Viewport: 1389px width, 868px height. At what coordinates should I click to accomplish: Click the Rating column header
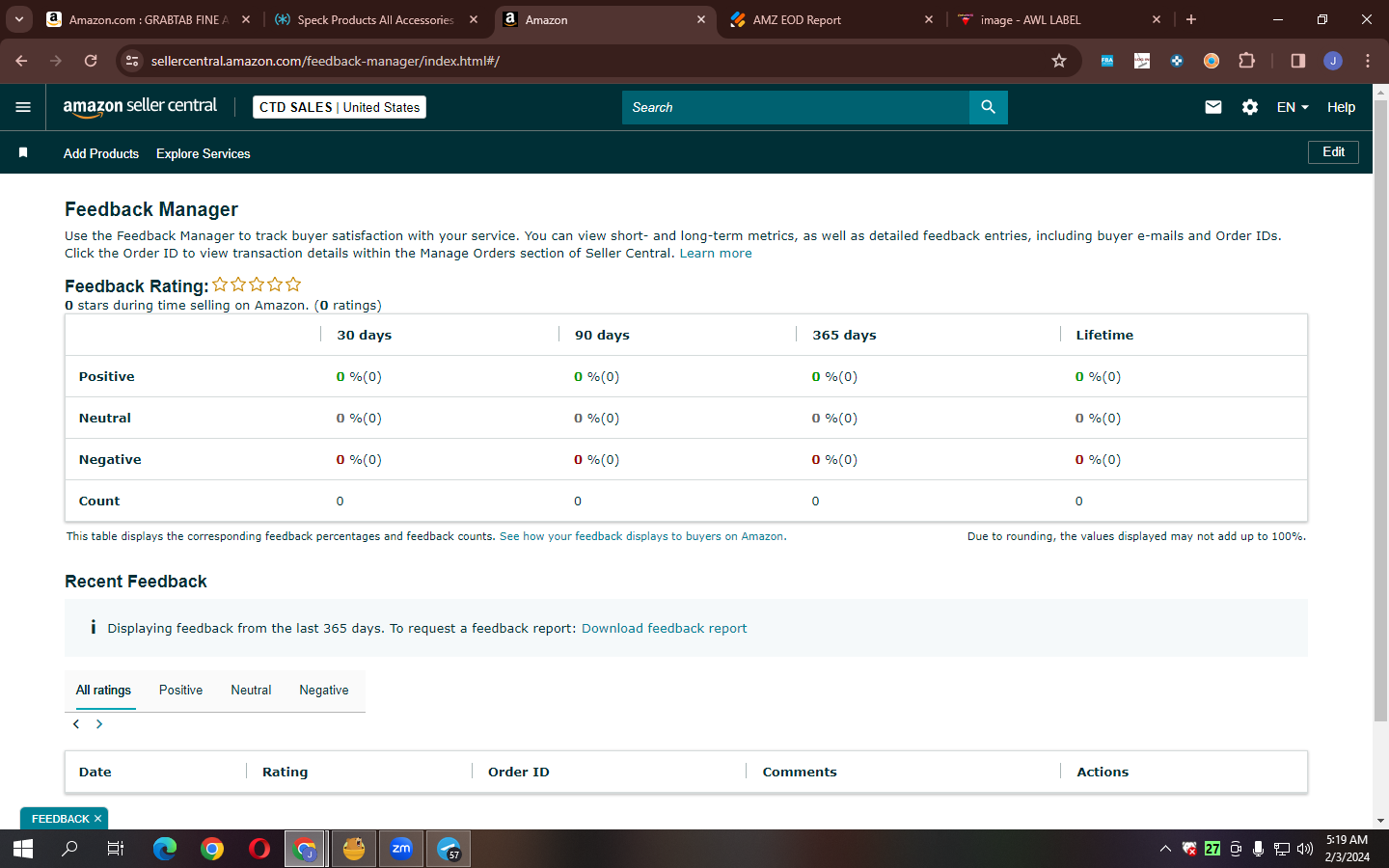coord(286,772)
